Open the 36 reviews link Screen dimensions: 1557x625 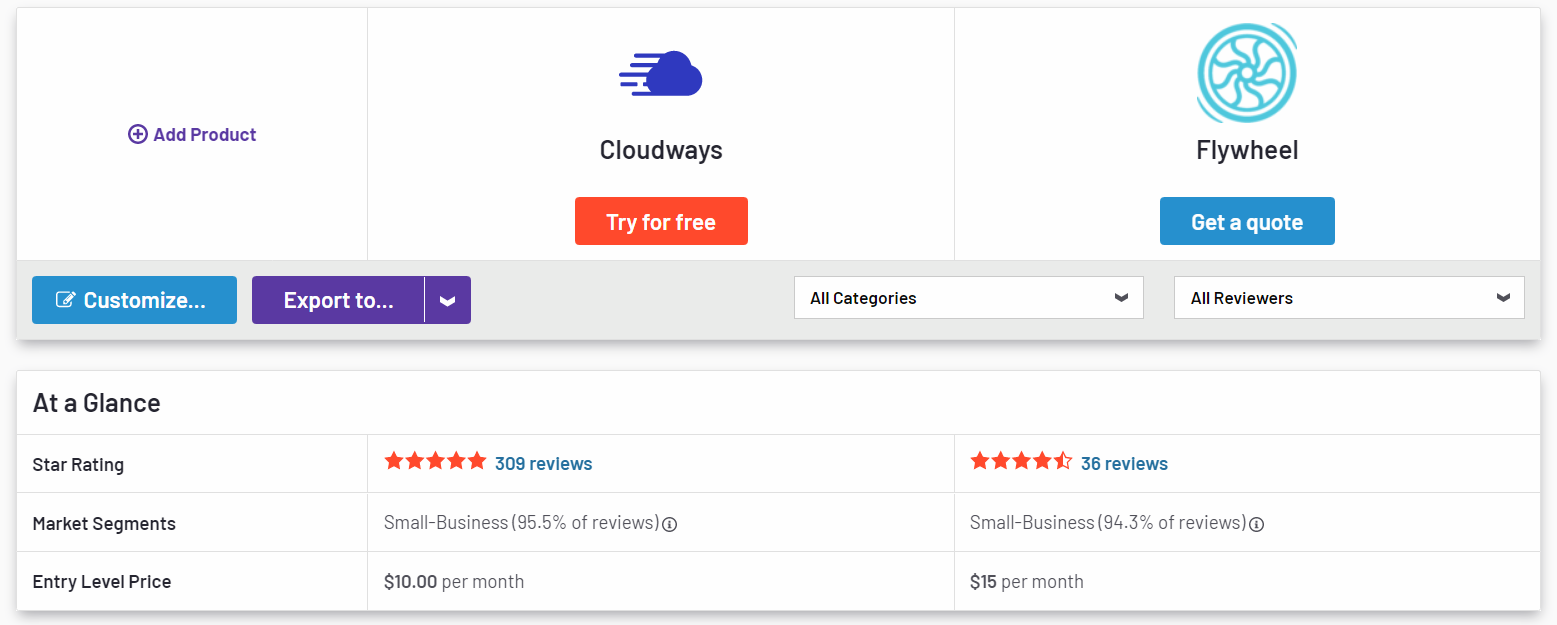1124,464
